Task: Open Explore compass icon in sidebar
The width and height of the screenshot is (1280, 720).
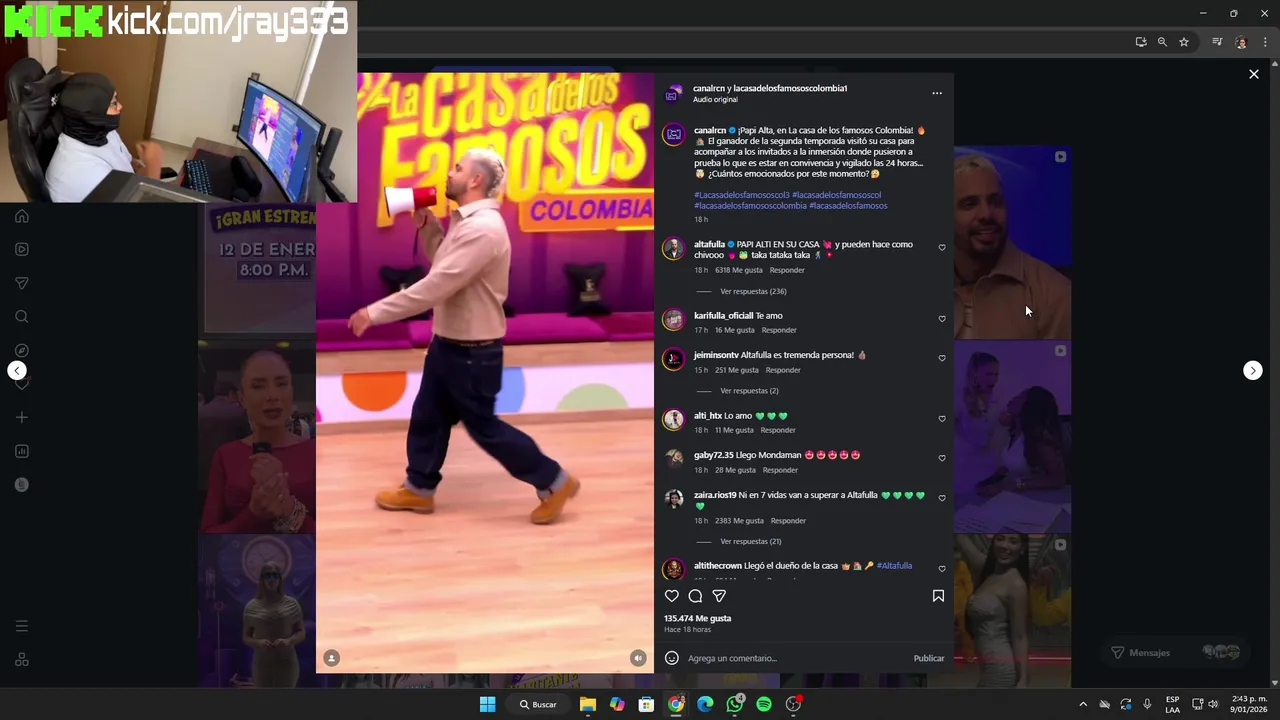Action: click(22, 350)
